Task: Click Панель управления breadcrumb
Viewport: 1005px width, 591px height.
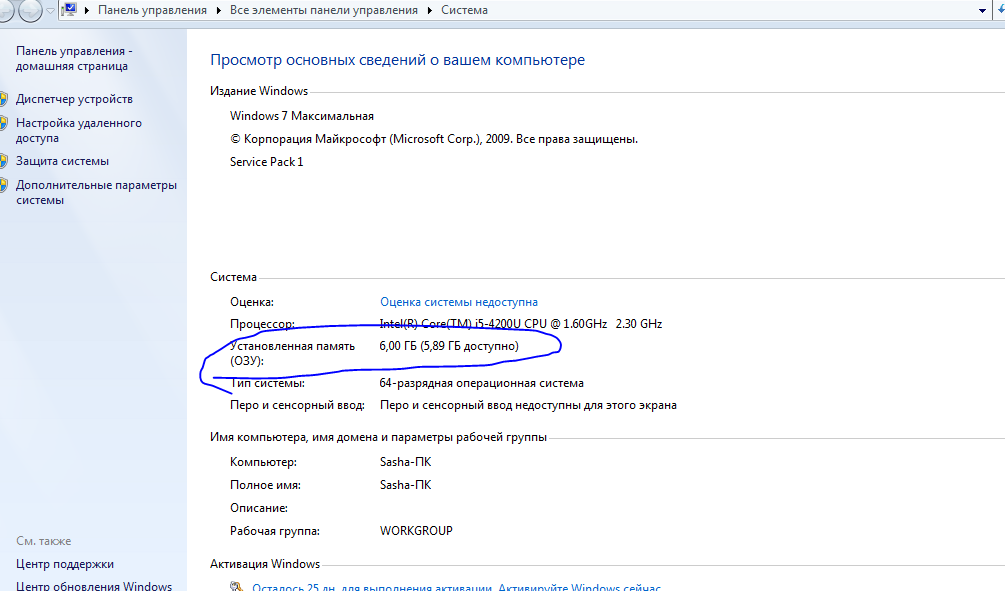Action: pyautogui.click(x=153, y=11)
